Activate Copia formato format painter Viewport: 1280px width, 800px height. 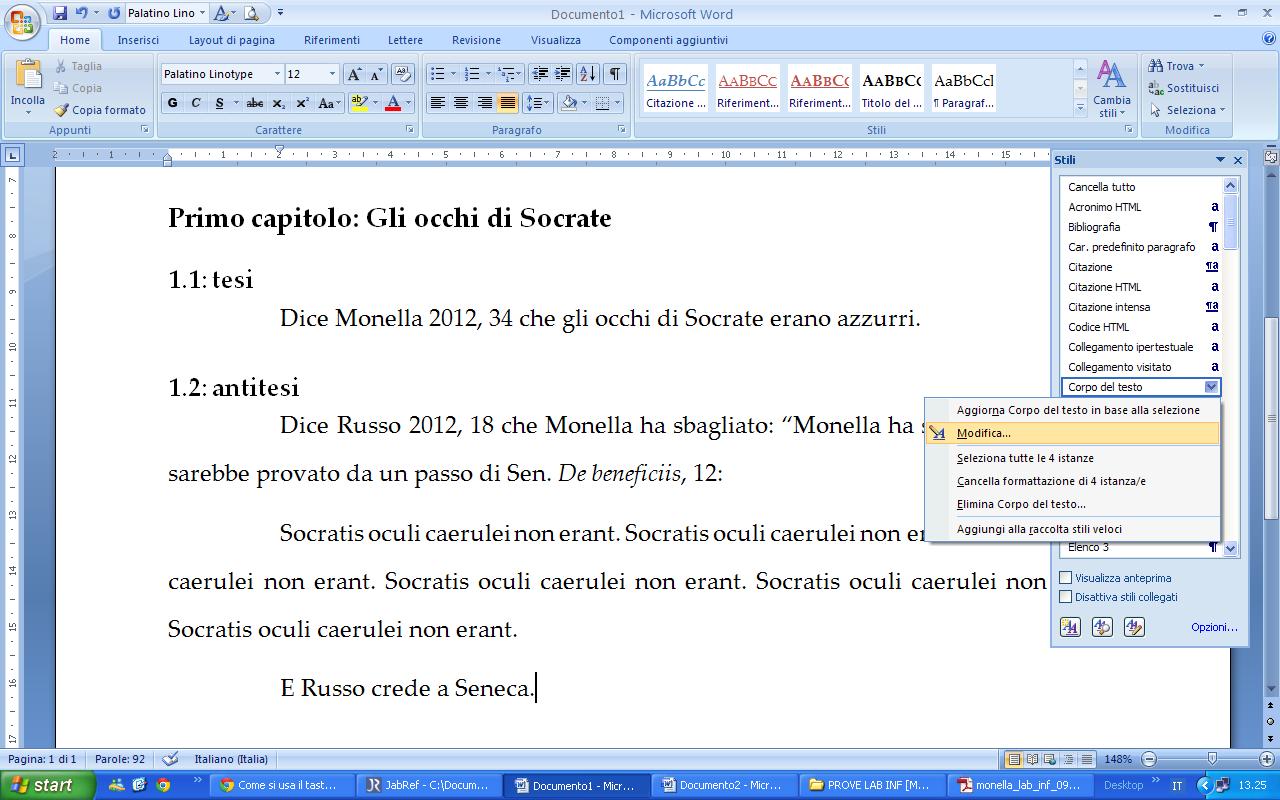100,110
